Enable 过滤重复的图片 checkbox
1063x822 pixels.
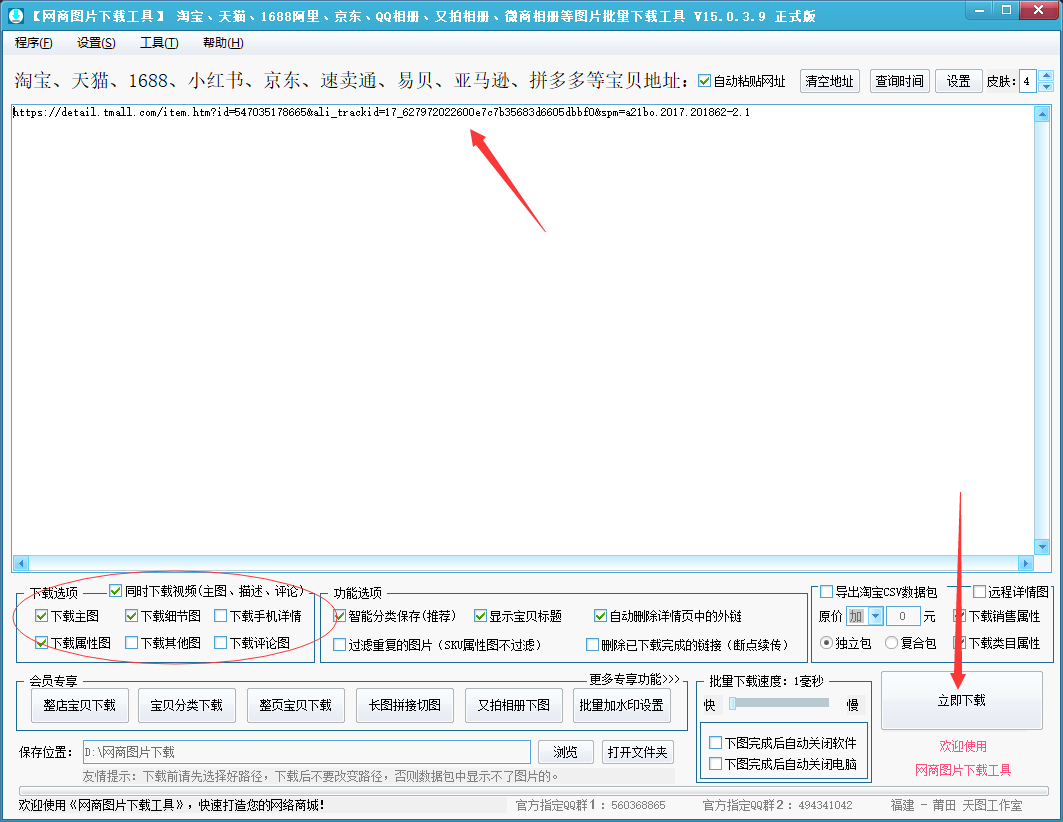340,644
